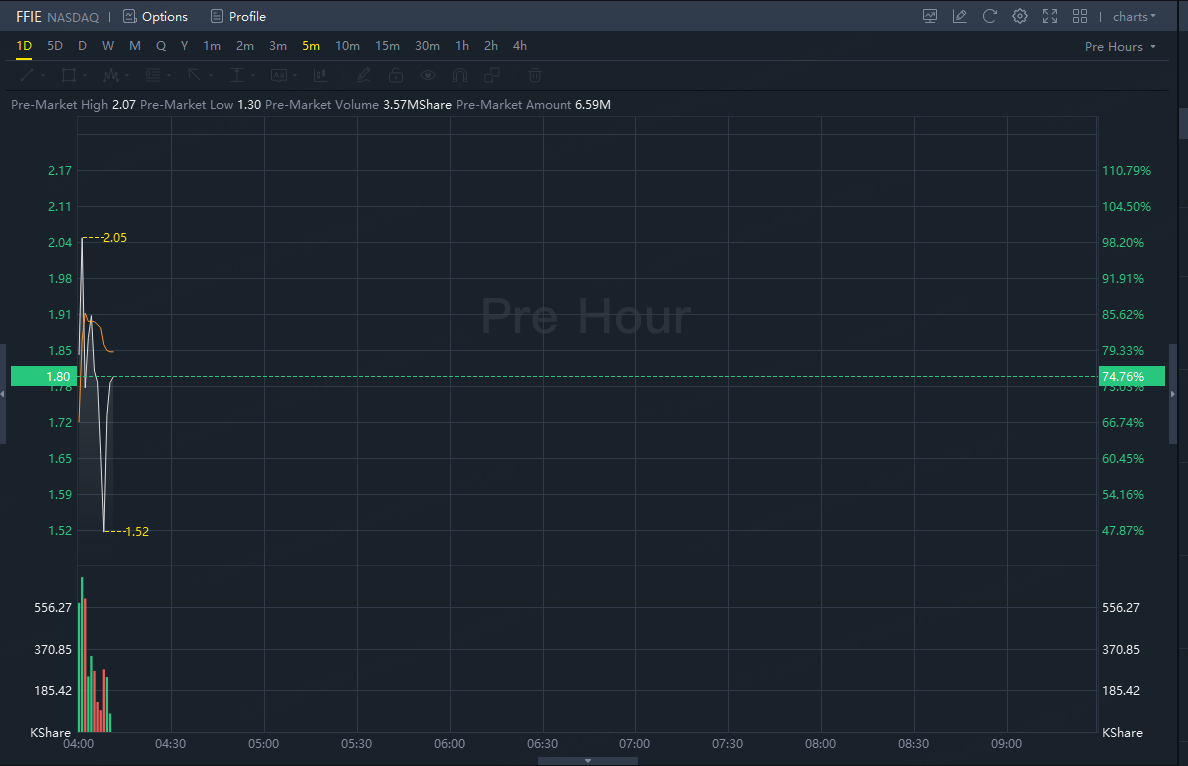Screen dimensions: 1188x766
Task: Refresh the chart data
Action: click(989, 16)
